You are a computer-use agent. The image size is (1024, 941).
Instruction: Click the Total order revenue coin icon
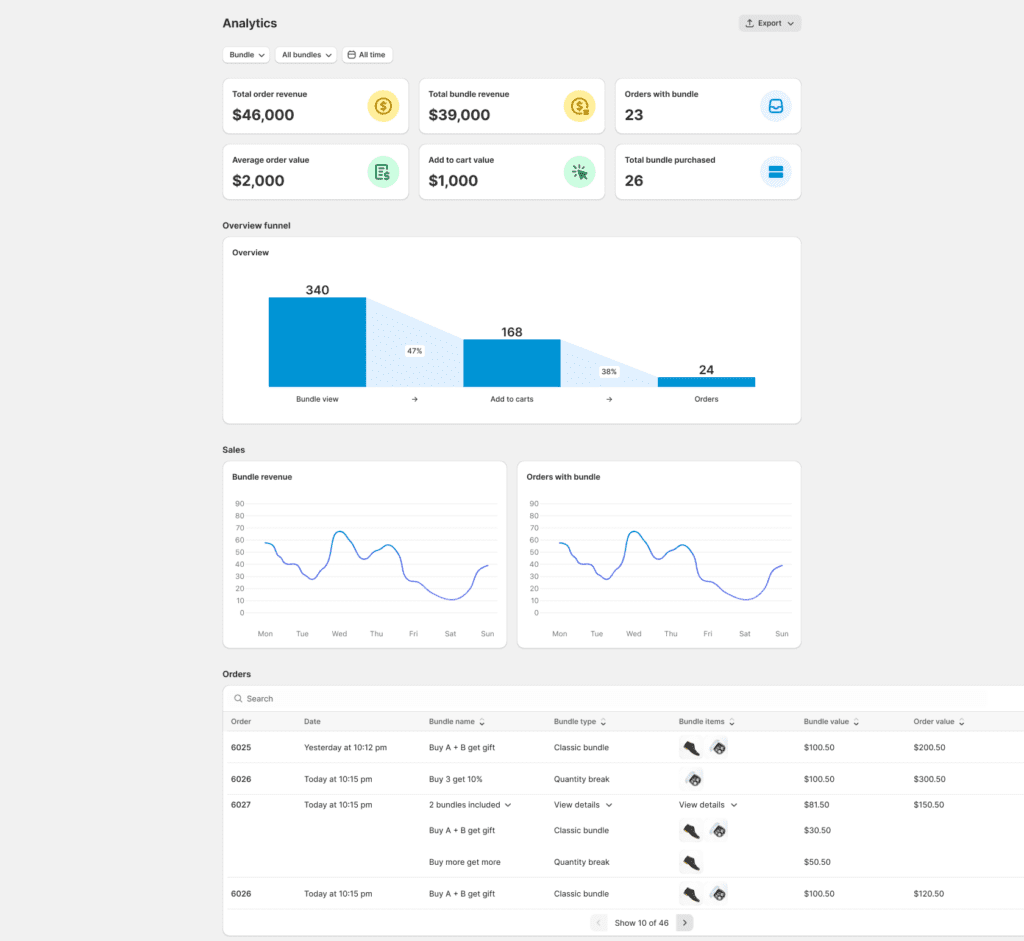[x=383, y=106]
